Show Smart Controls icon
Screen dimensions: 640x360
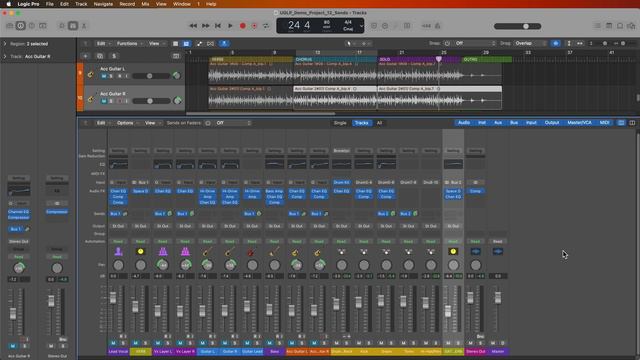(x=62, y=26)
